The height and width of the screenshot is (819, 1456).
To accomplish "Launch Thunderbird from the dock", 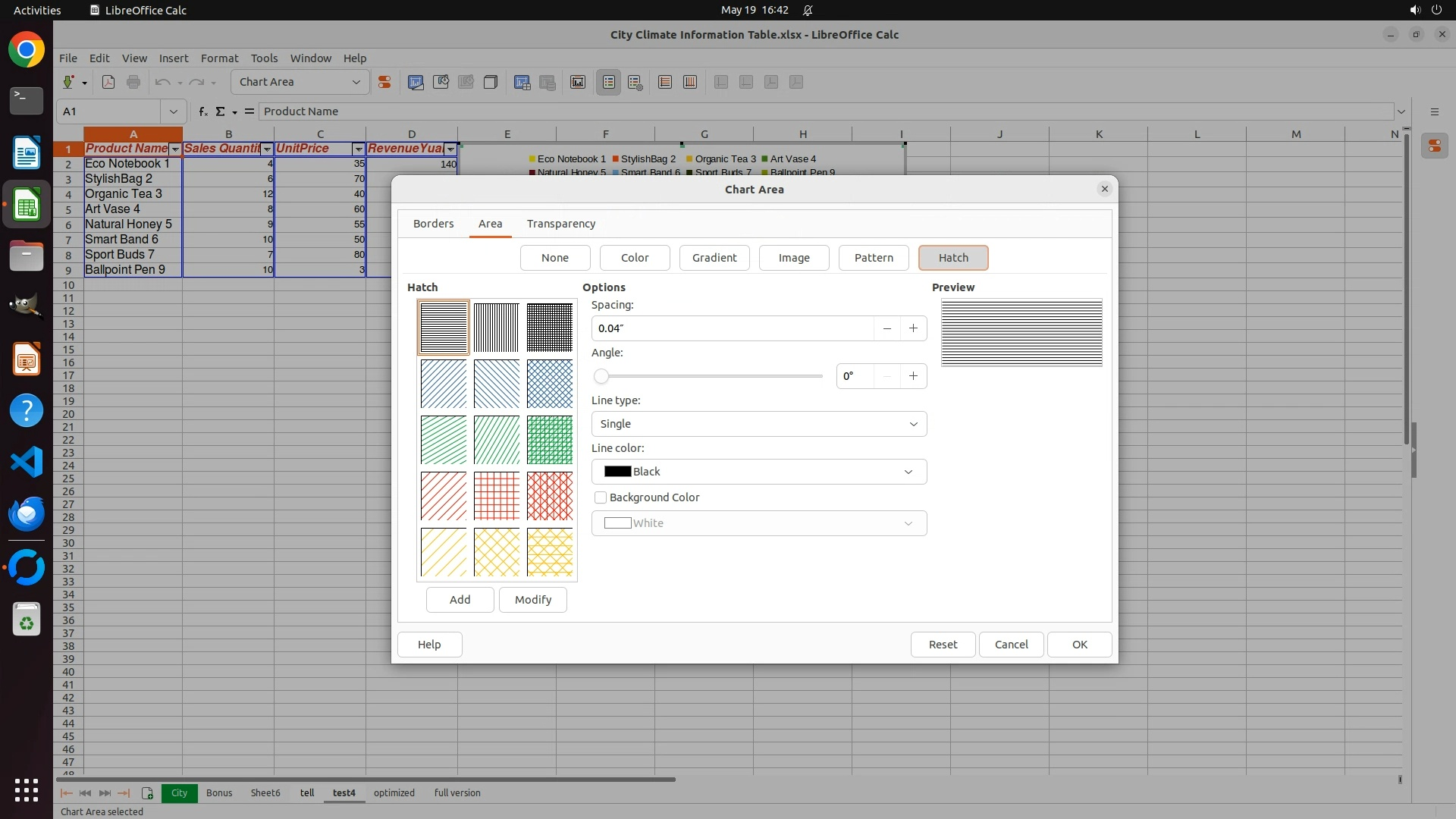I will point(27,513).
